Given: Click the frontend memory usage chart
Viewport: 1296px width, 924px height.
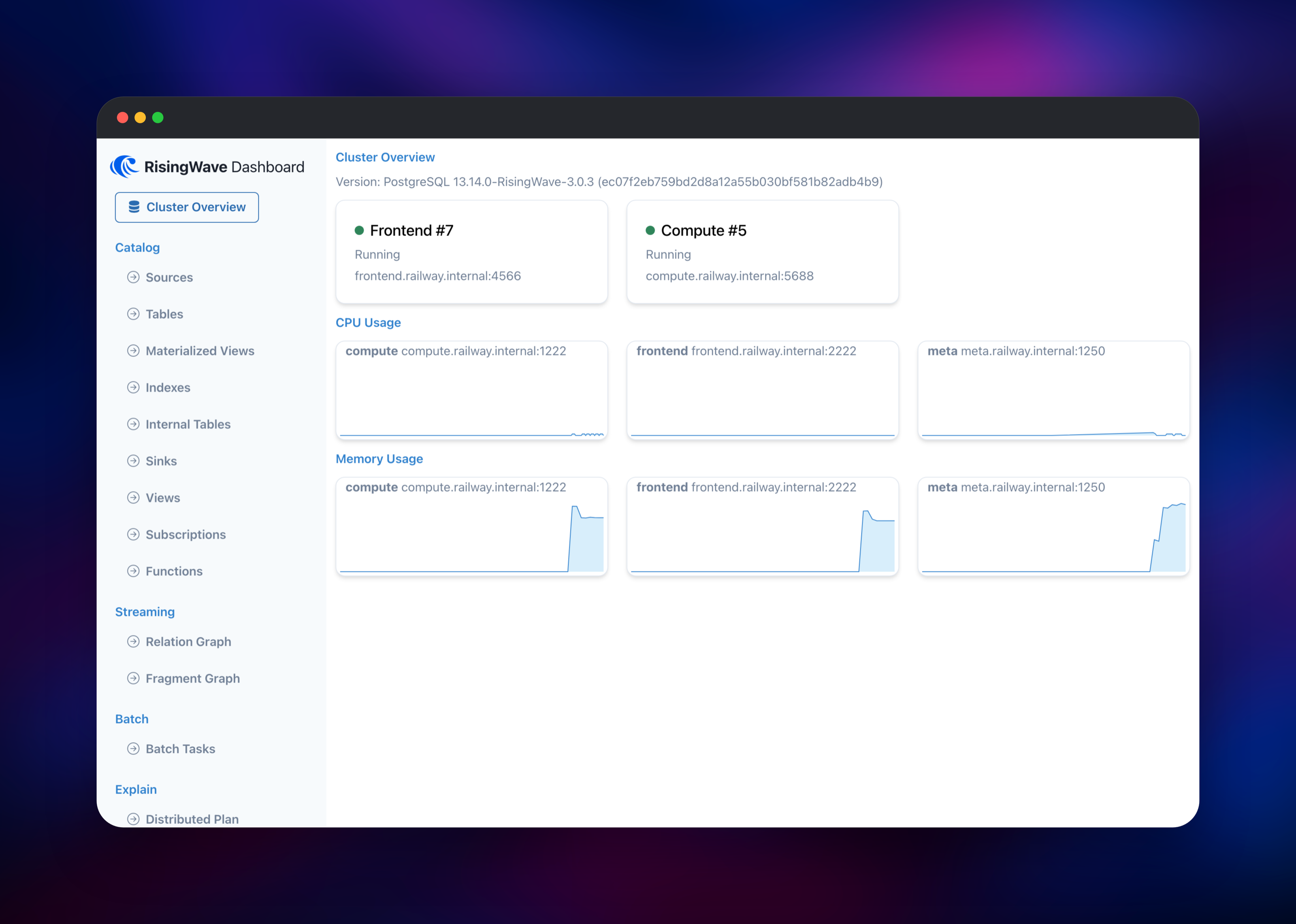Looking at the screenshot, I should 762,526.
